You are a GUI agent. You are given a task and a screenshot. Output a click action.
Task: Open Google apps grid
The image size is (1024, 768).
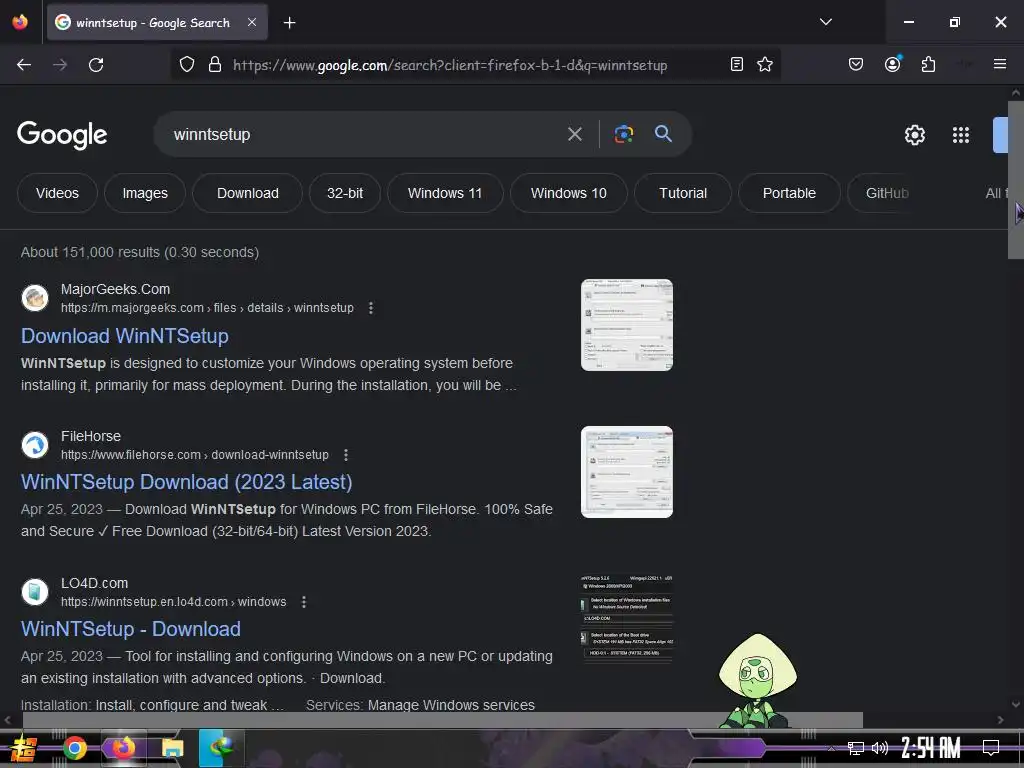961,135
